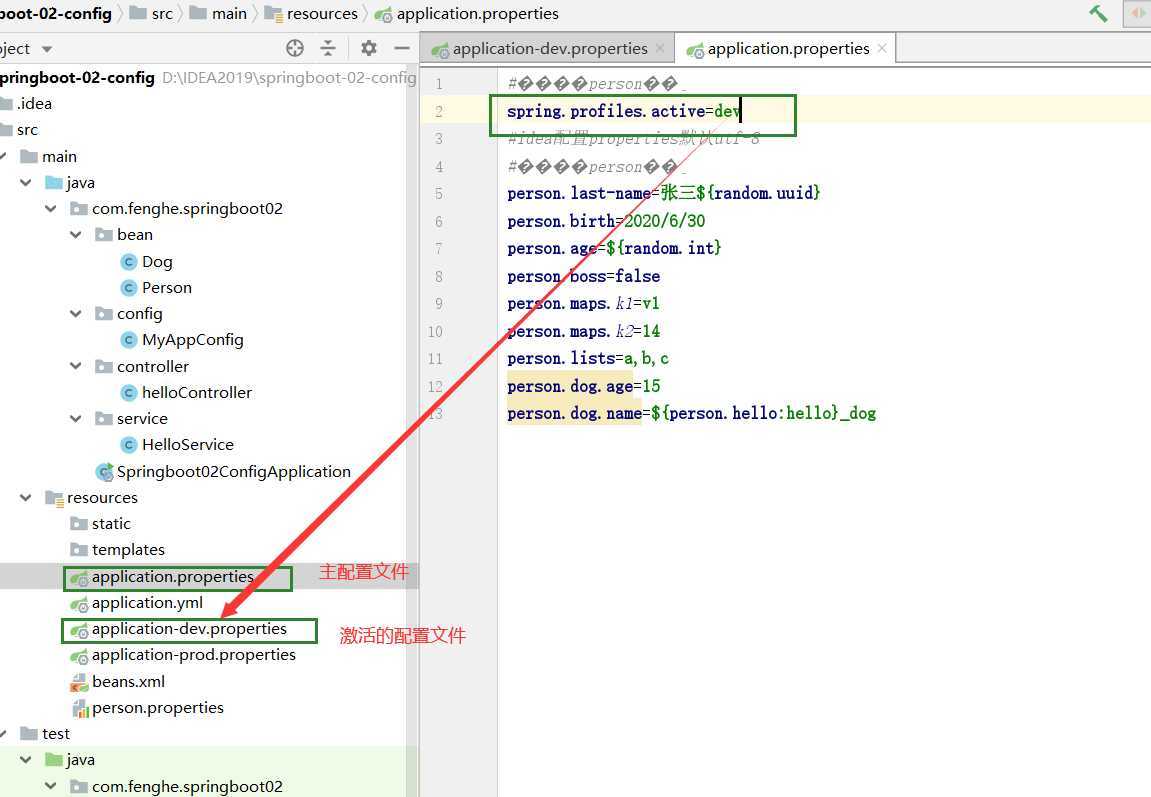Click line number 13 in the gutter
The height and width of the screenshot is (797, 1151).
[x=435, y=413]
